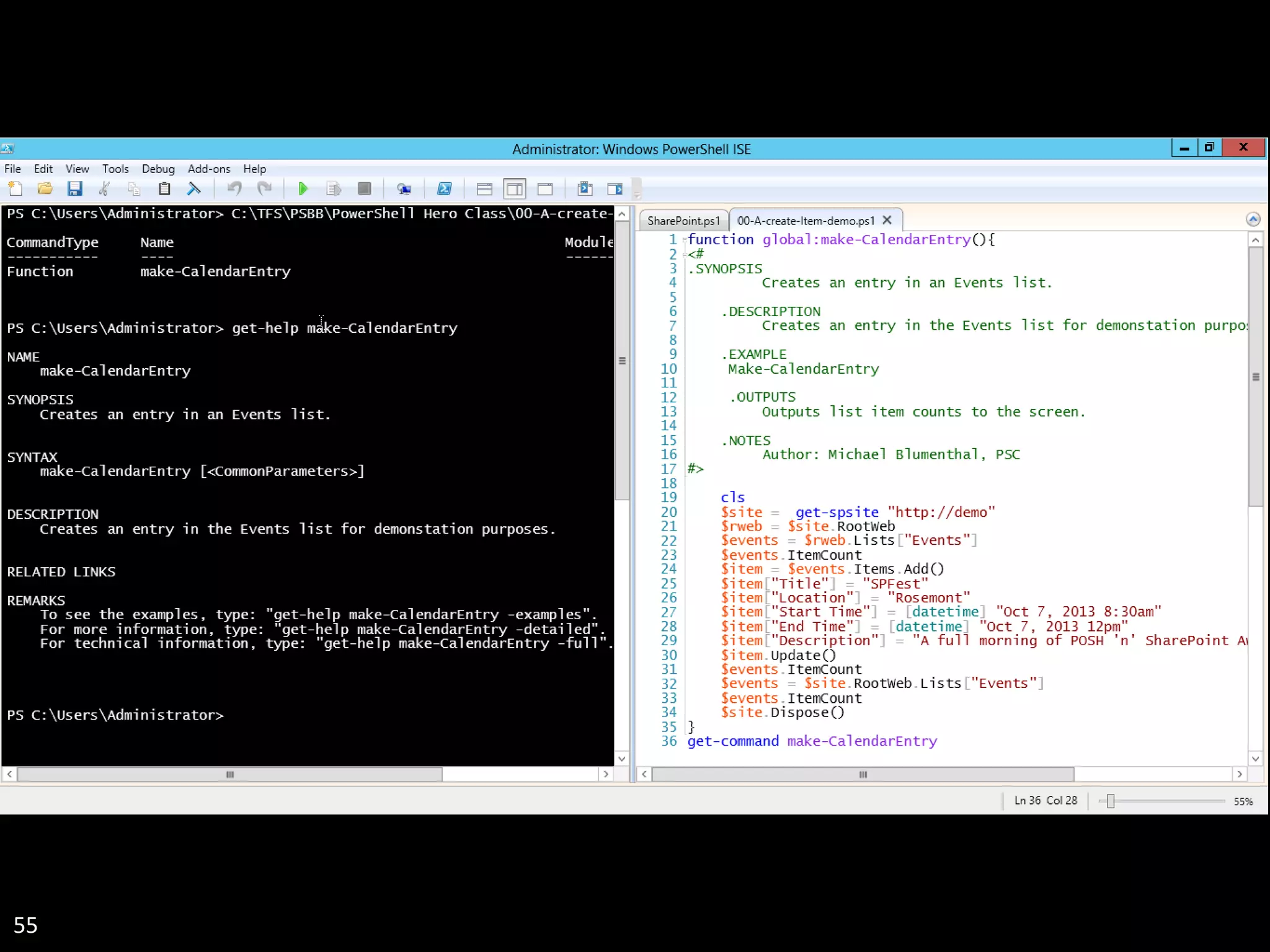Run the script with the green play icon
The image size is (1270, 952).
pos(303,188)
